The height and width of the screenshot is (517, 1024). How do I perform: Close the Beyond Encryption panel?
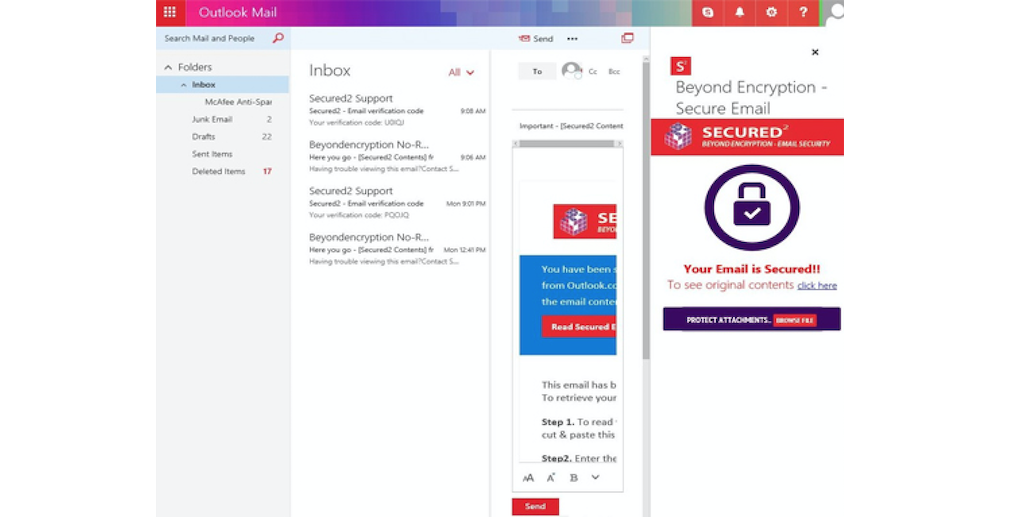(x=815, y=52)
